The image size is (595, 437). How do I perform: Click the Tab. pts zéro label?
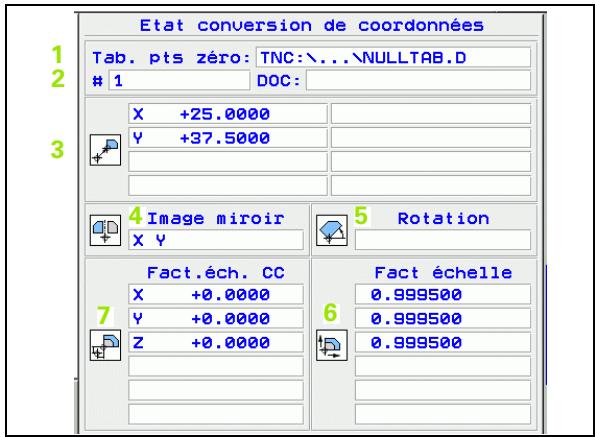click(x=171, y=58)
